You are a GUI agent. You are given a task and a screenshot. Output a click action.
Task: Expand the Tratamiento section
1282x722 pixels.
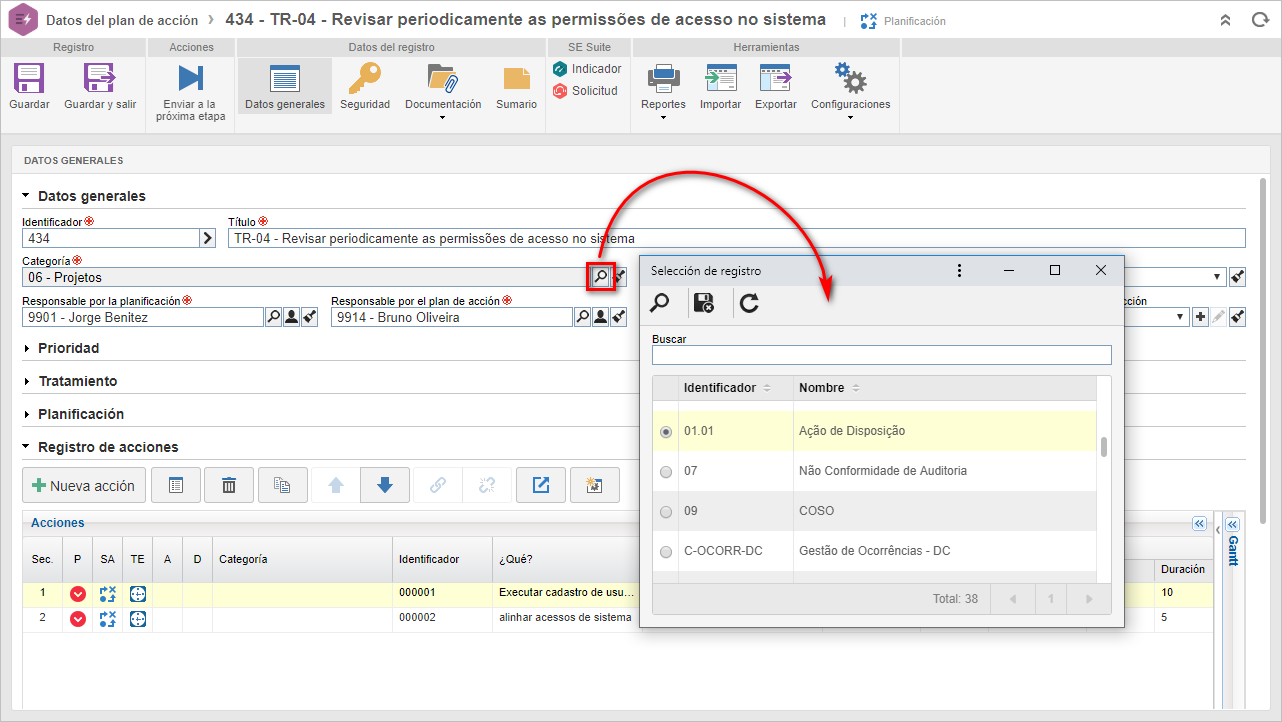click(26, 381)
